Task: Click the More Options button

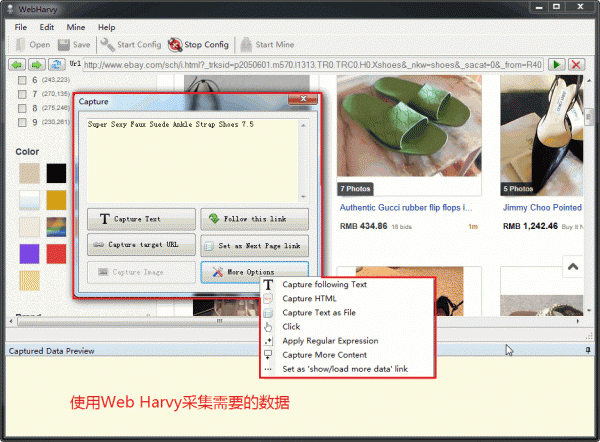Action: 254,272
